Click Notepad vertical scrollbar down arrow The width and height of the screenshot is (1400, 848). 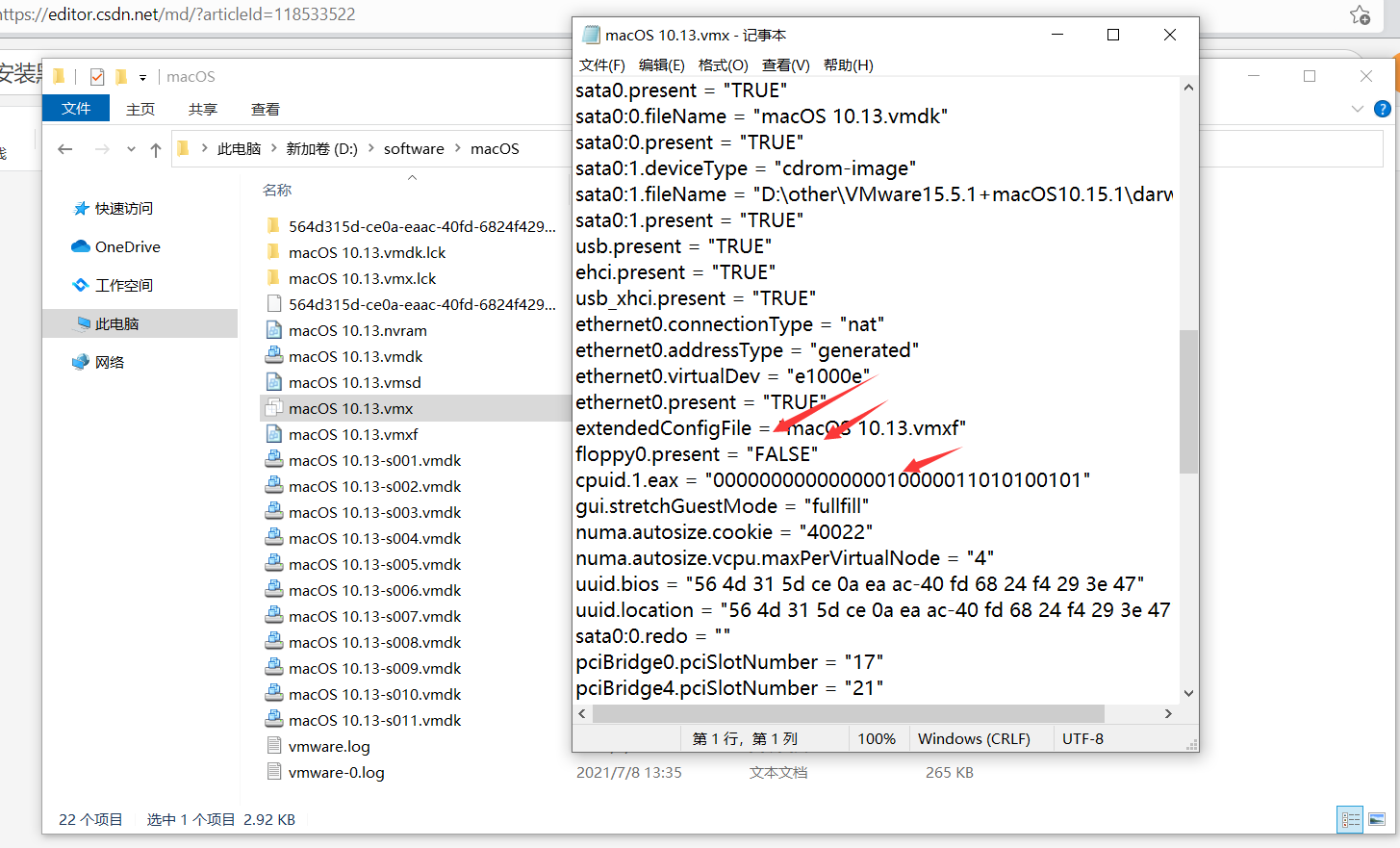pos(1189,693)
